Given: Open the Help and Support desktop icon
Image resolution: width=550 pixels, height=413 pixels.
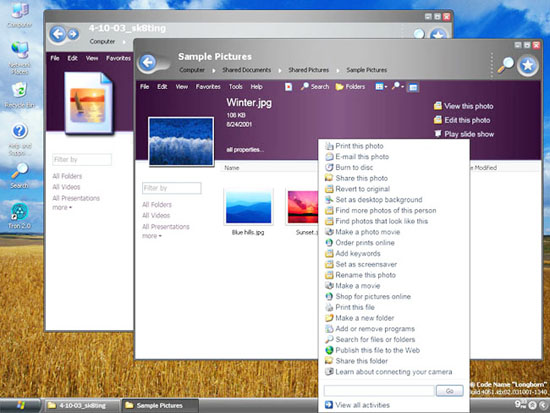Looking at the screenshot, I should (20, 139).
